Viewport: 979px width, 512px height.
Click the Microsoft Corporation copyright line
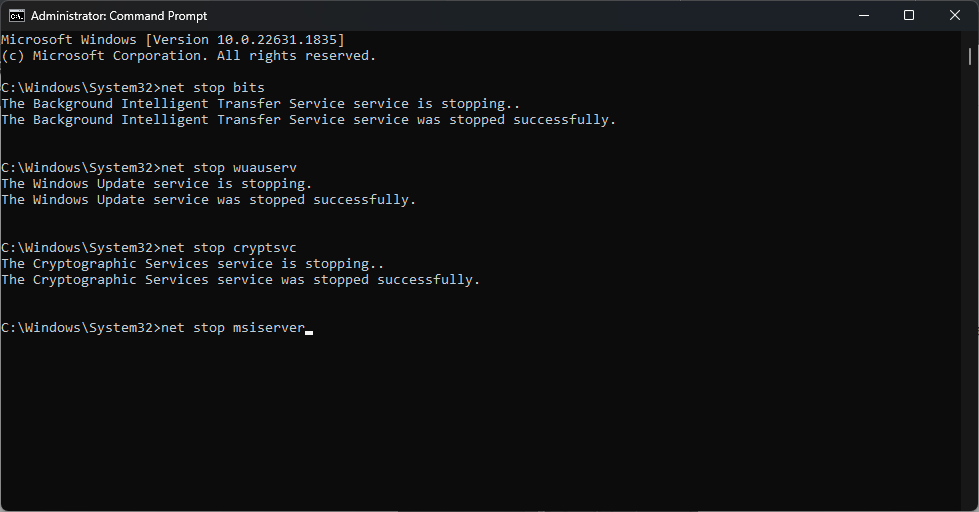(x=189, y=55)
